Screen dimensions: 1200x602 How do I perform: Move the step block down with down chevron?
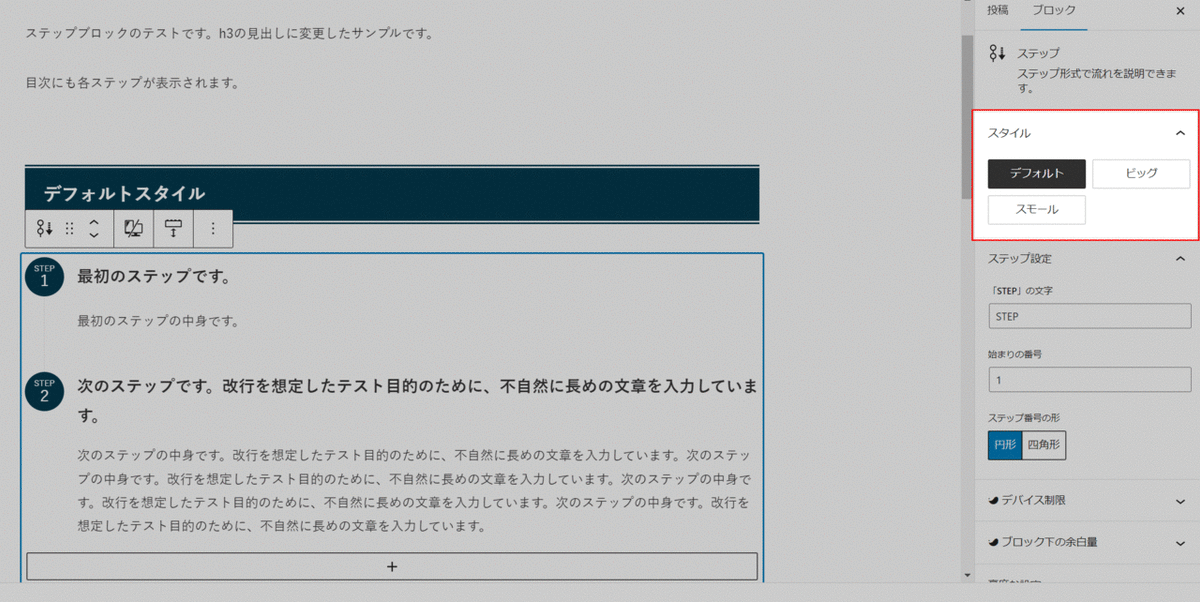point(94,236)
